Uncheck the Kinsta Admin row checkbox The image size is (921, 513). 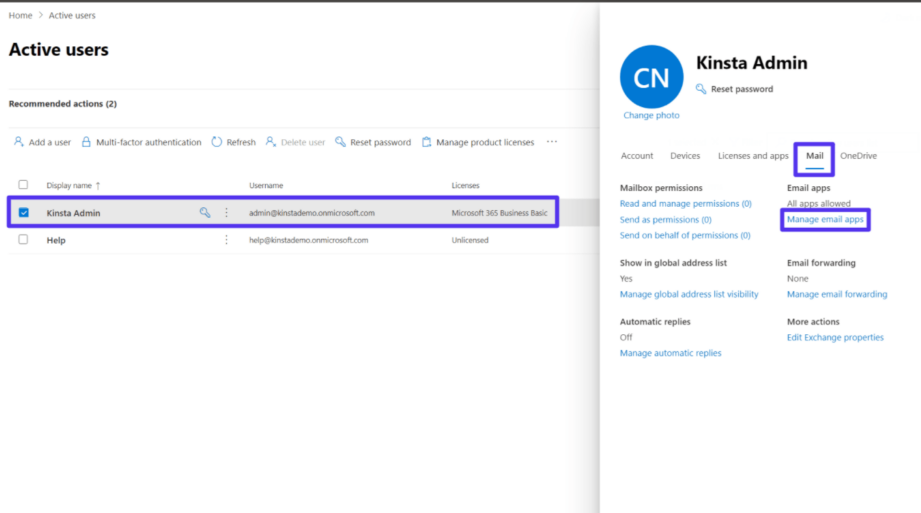[23, 213]
